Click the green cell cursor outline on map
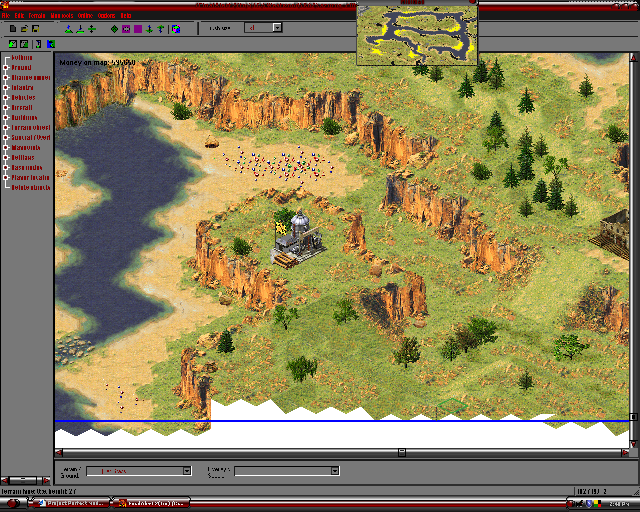The width and height of the screenshot is (640, 512). pyautogui.click(x=452, y=405)
